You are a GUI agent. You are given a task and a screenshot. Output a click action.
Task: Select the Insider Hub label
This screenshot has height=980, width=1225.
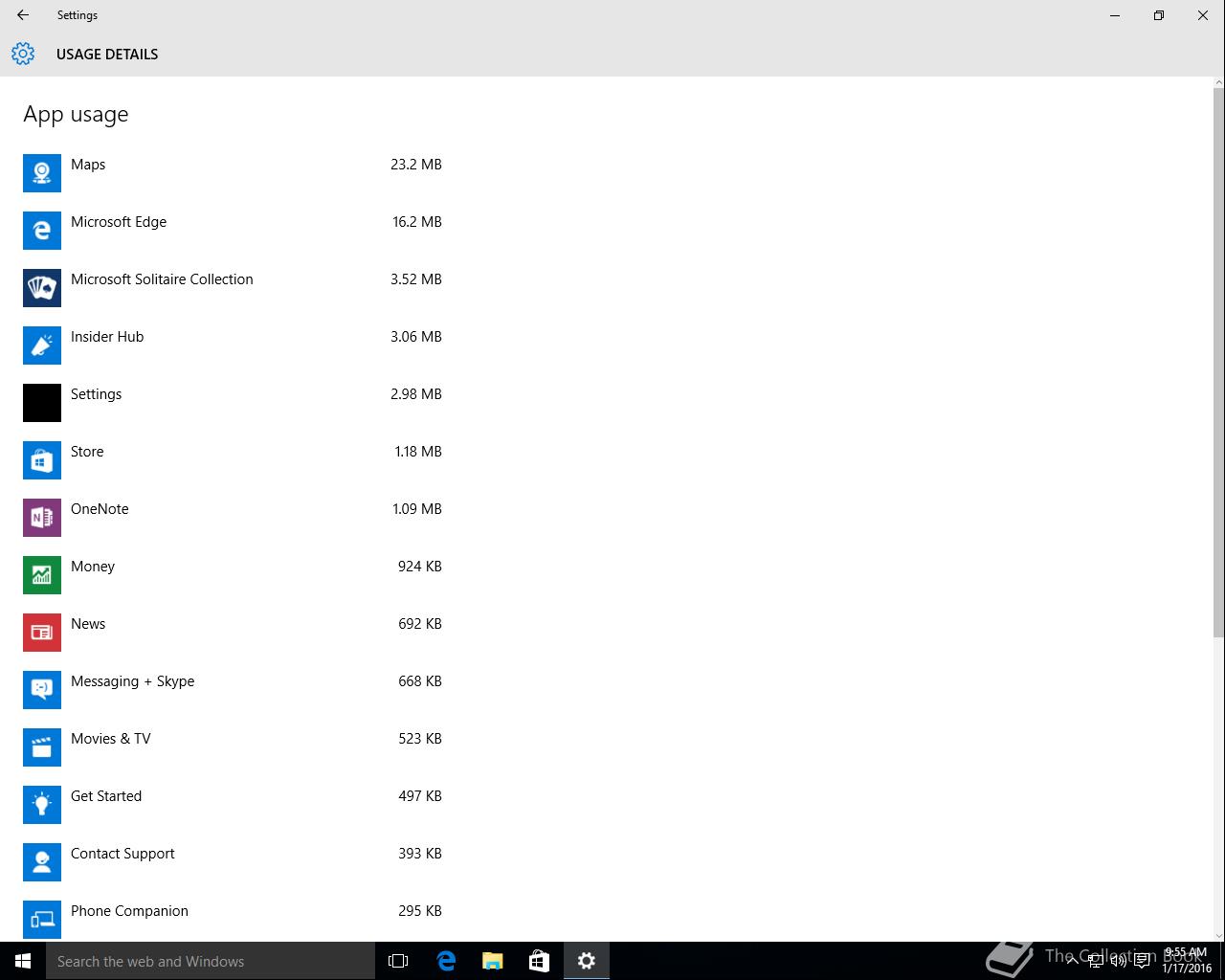pos(107,337)
